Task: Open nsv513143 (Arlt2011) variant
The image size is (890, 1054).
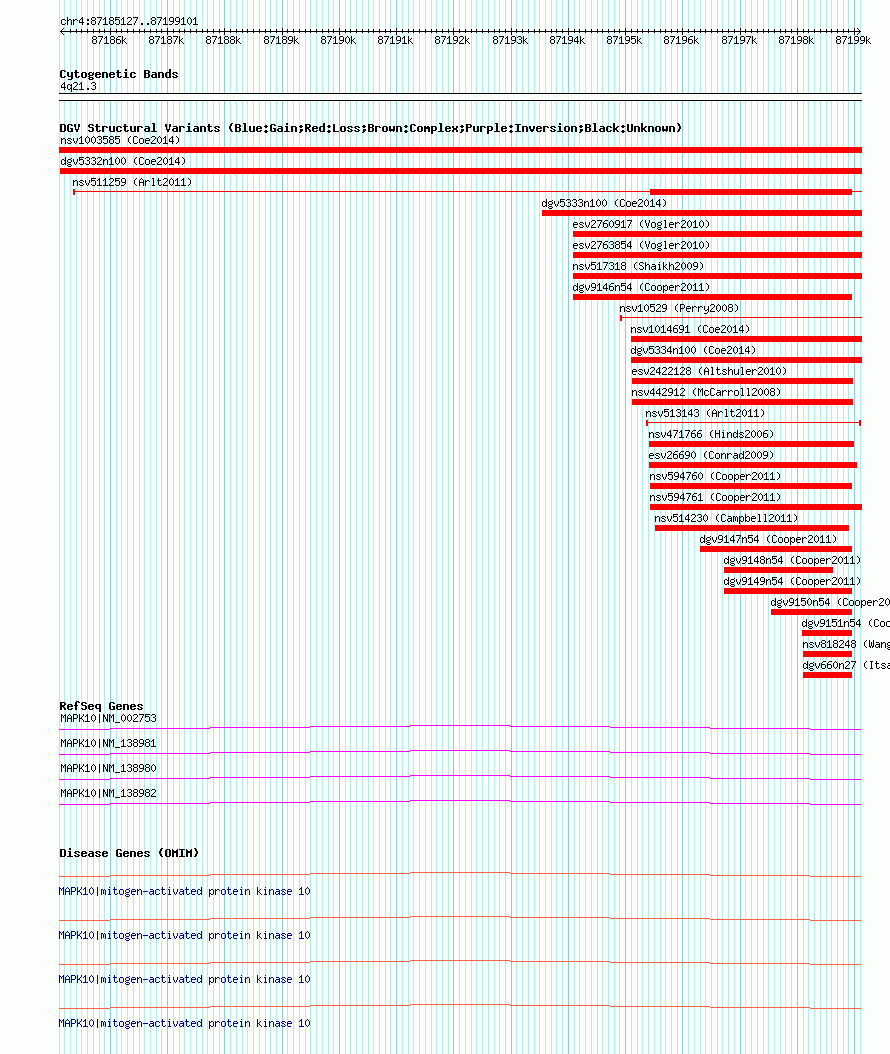Action: [x=705, y=413]
